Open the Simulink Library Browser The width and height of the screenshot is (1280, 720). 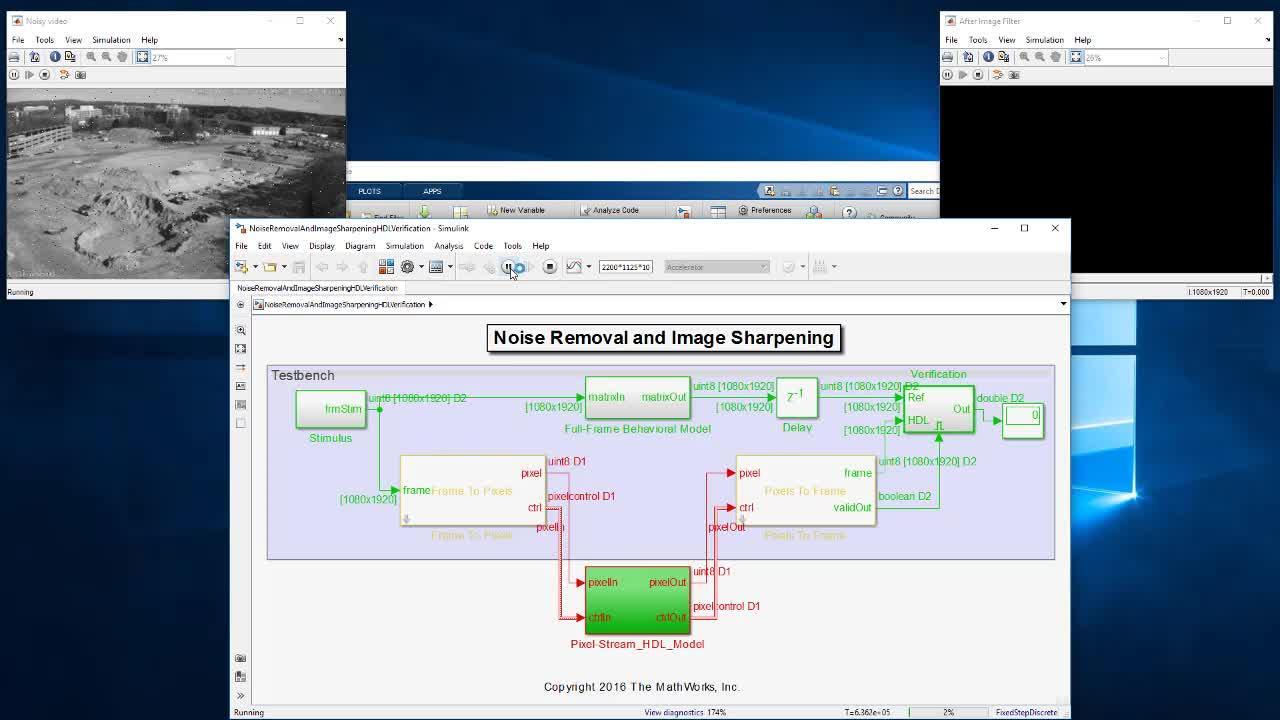(x=386, y=267)
